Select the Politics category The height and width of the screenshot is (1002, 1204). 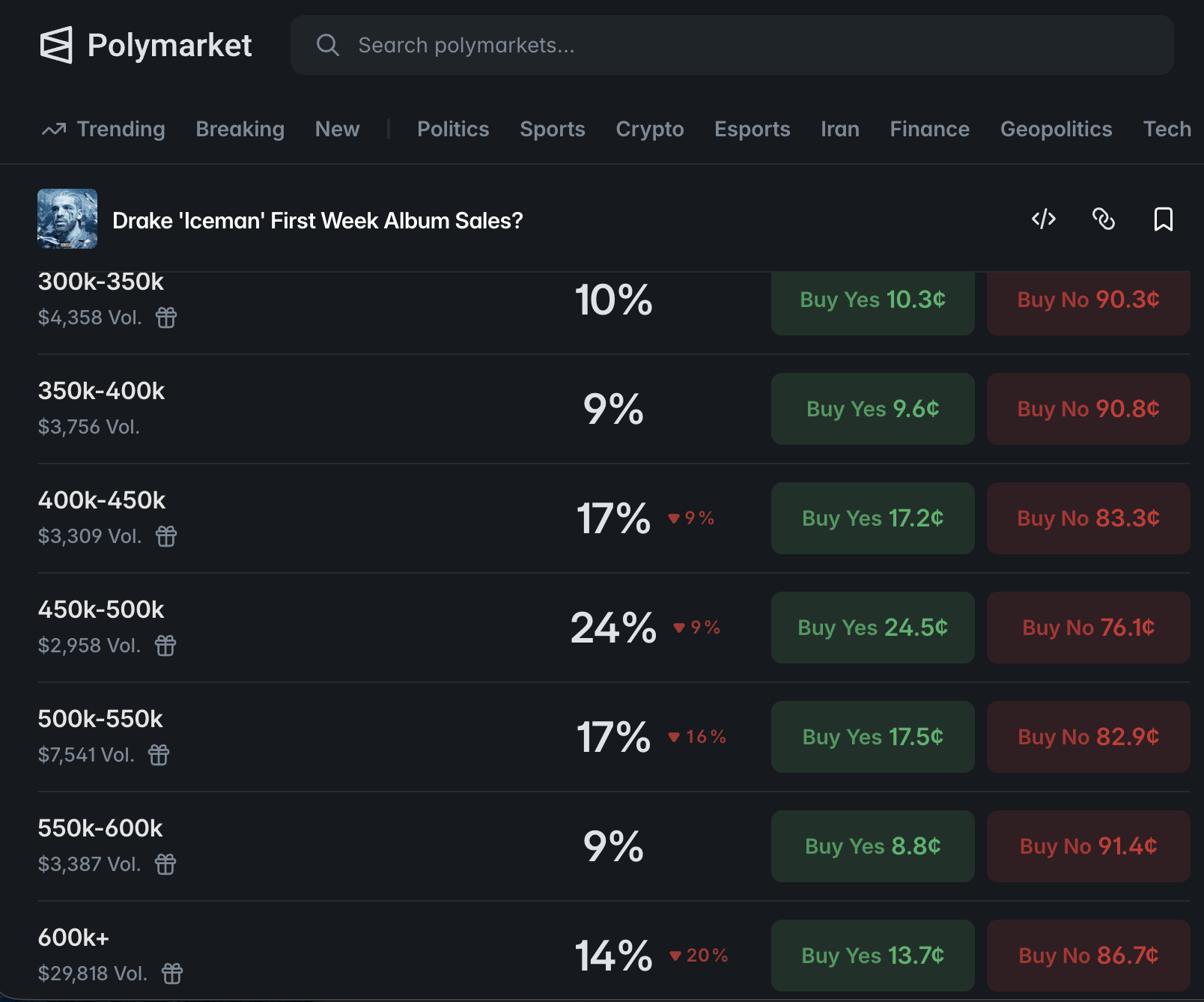[x=453, y=129]
